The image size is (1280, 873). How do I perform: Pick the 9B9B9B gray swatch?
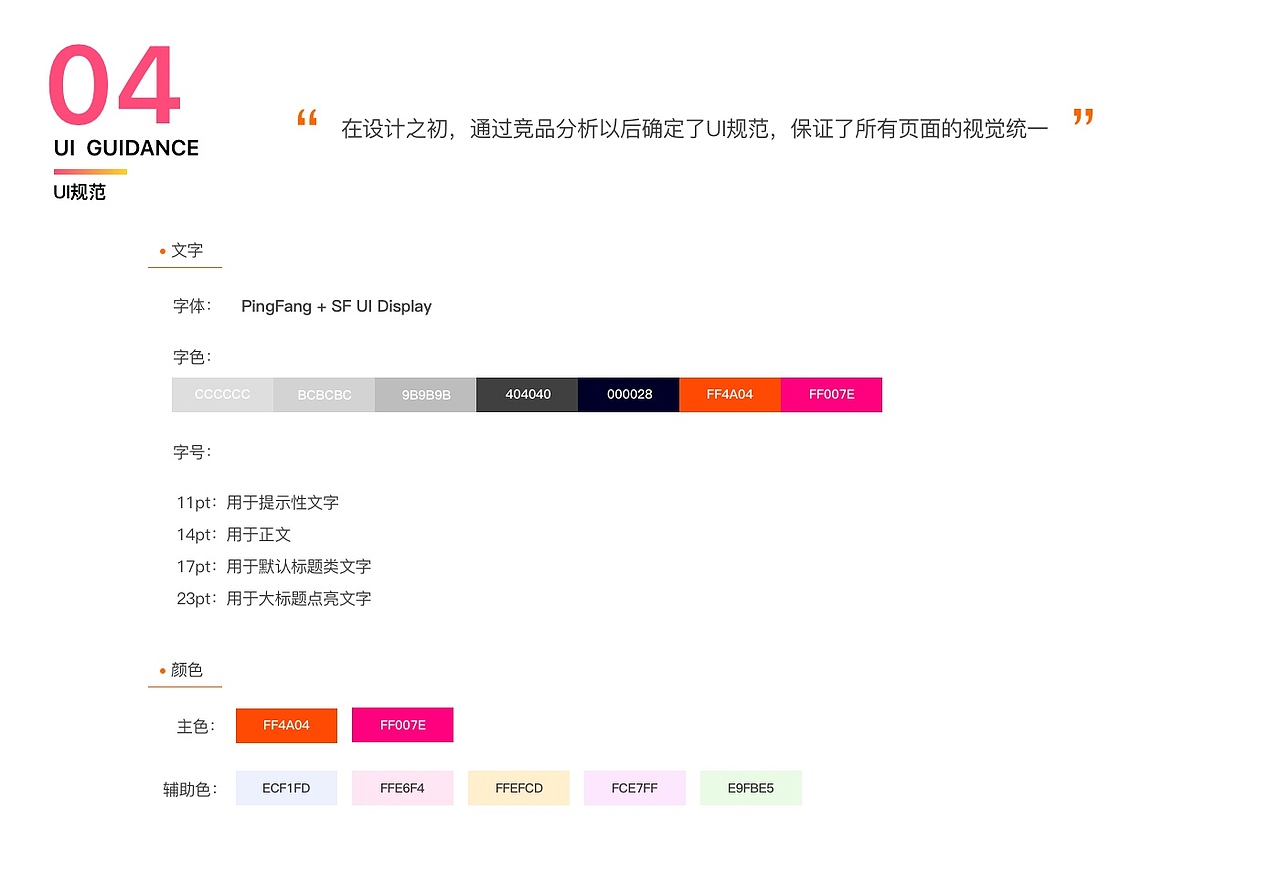coord(426,395)
